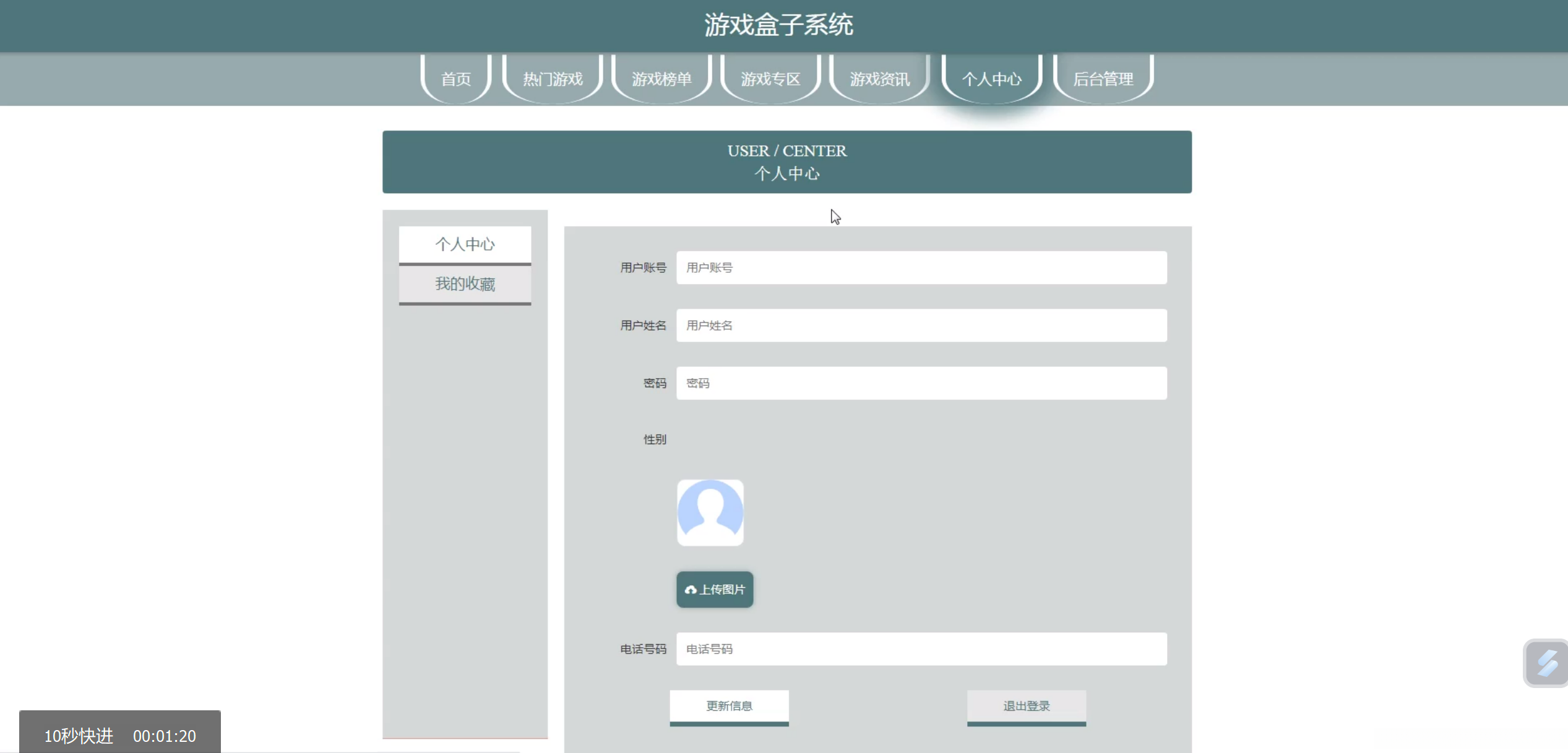Open the 首页 navigation tab
1568x753 pixels.
(x=455, y=79)
